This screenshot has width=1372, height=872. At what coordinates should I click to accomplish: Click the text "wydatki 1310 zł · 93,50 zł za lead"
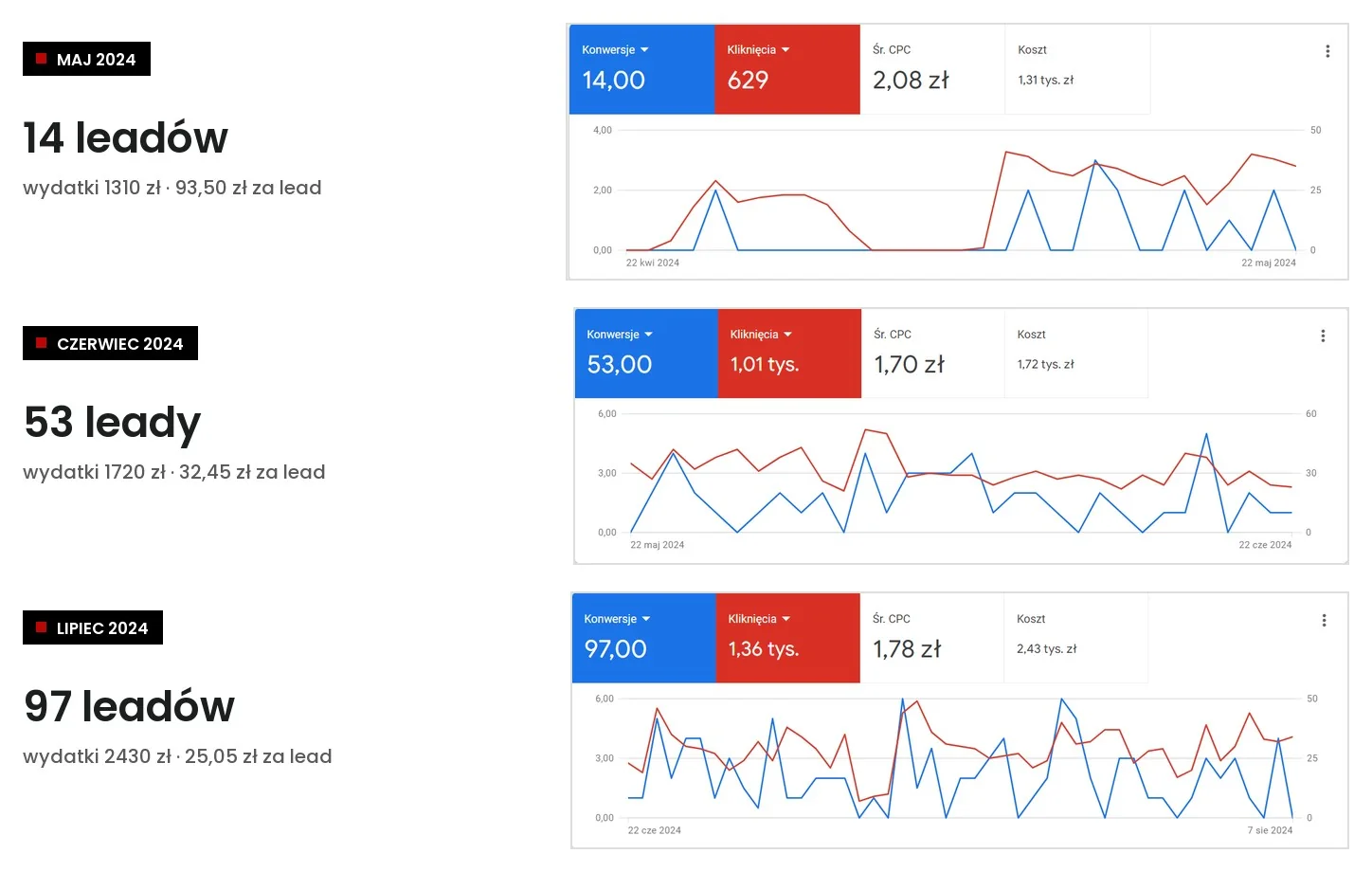coord(172,188)
